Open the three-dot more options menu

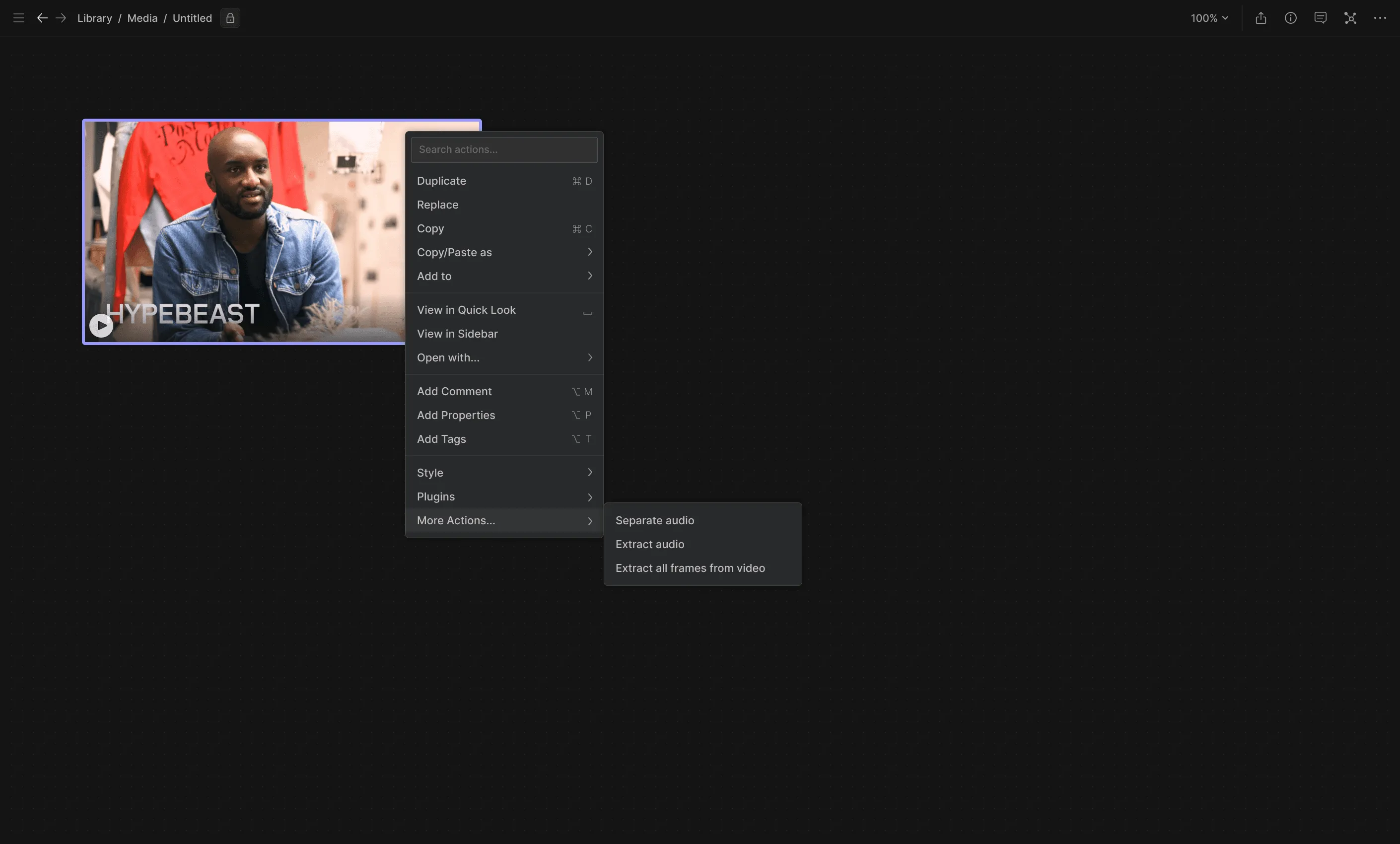coord(1380,18)
